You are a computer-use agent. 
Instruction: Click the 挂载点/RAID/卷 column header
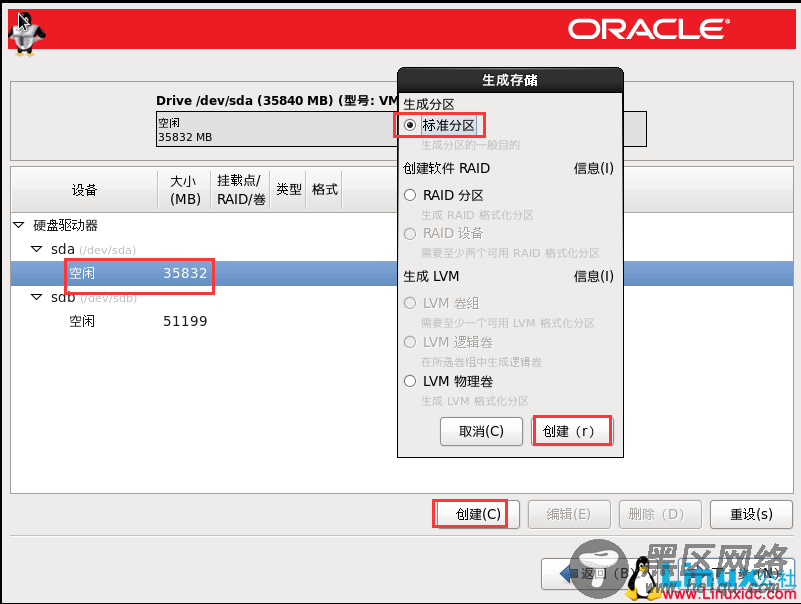241,190
